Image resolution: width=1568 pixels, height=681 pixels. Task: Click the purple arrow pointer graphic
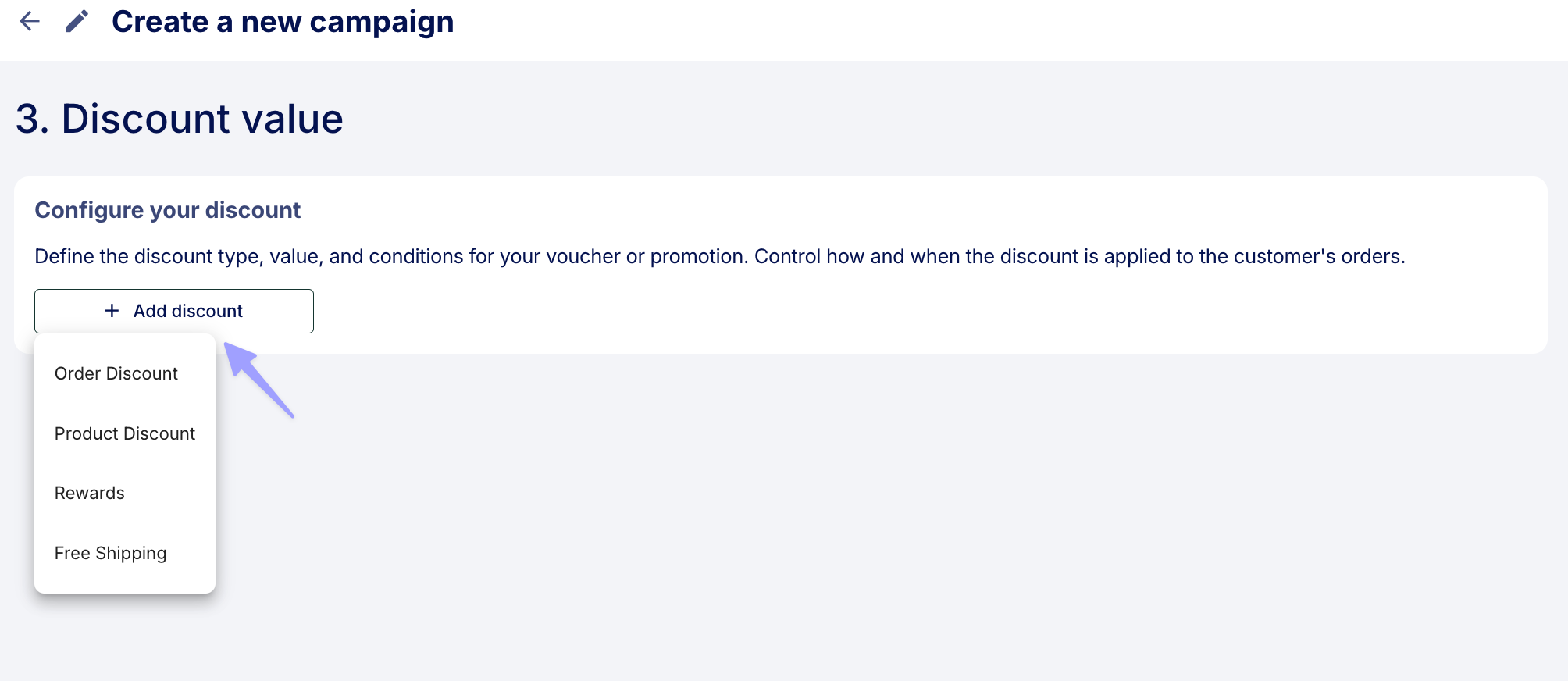259,380
